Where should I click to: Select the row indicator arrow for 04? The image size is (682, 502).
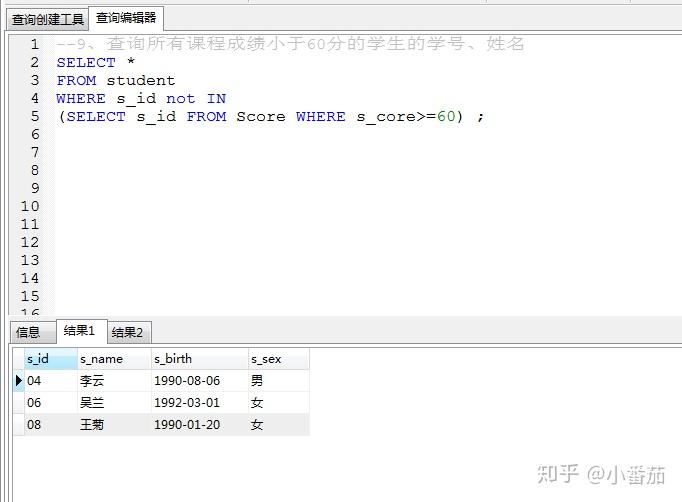pos(18,381)
